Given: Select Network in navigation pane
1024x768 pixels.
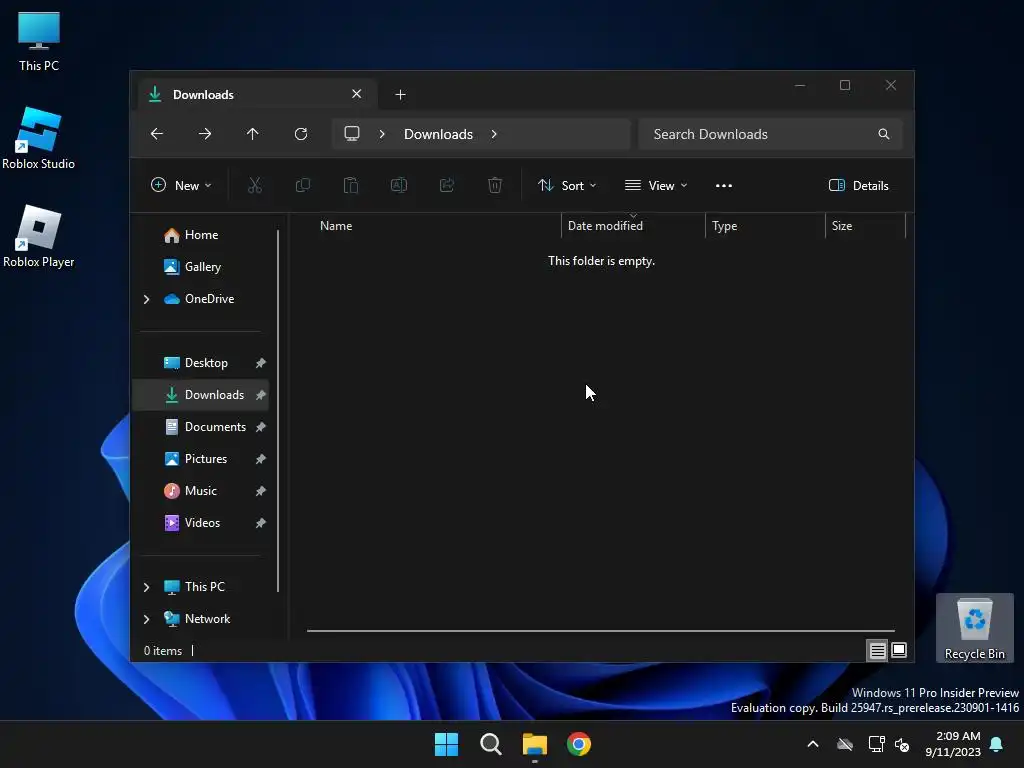Looking at the screenshot, I should [x=206, y=619].
